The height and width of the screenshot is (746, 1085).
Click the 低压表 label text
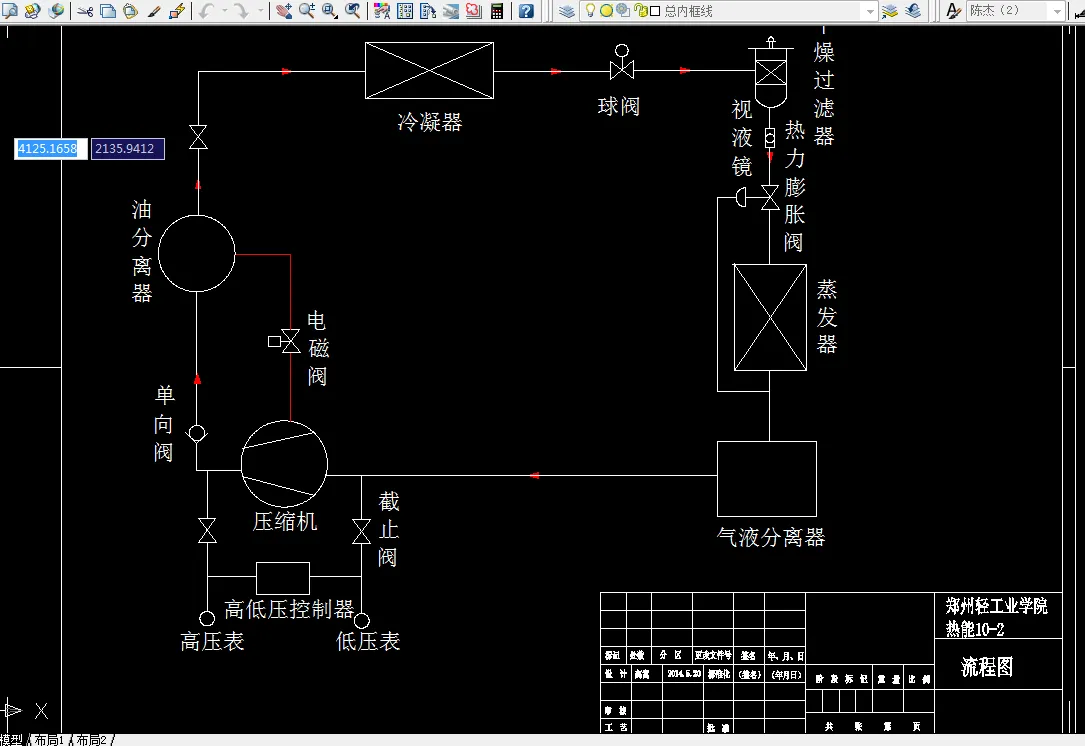[367, 642]
